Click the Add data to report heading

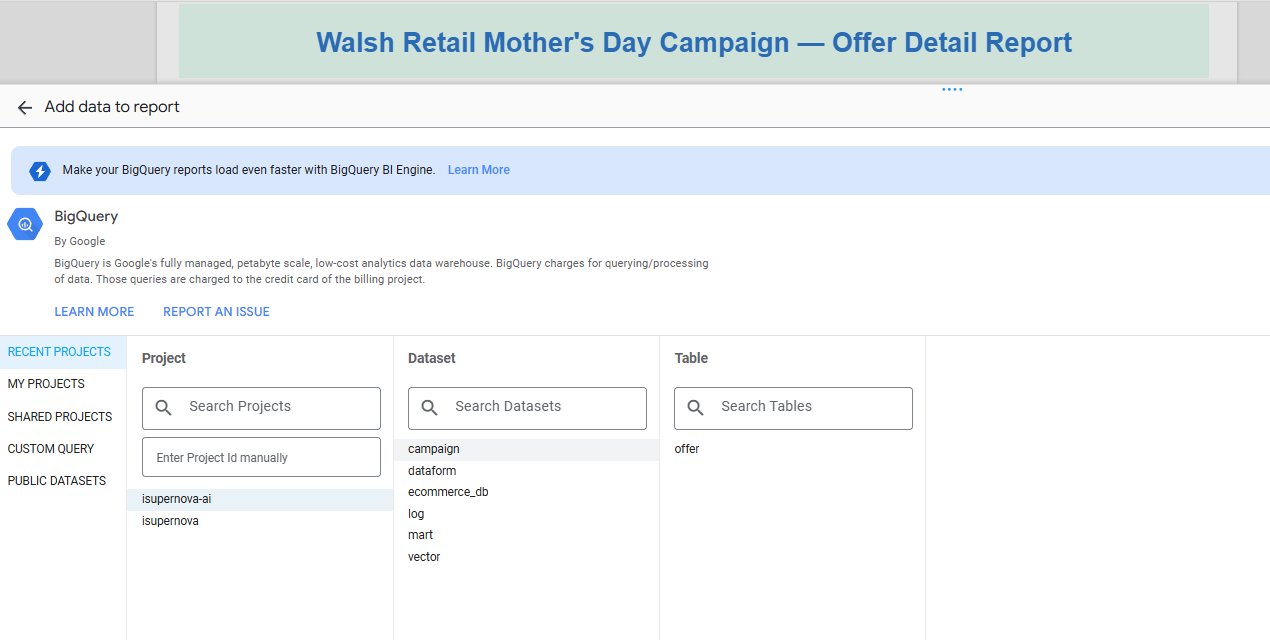tap(112, 107)
